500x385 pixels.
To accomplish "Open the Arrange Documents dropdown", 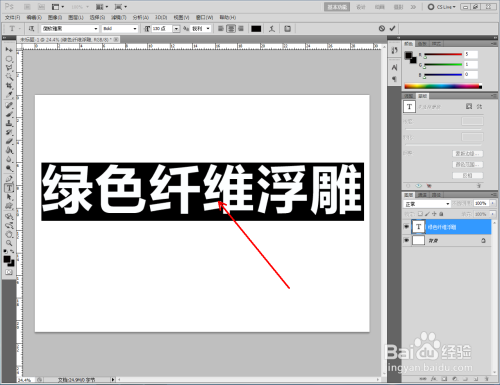I will click(x=102, y=7).
